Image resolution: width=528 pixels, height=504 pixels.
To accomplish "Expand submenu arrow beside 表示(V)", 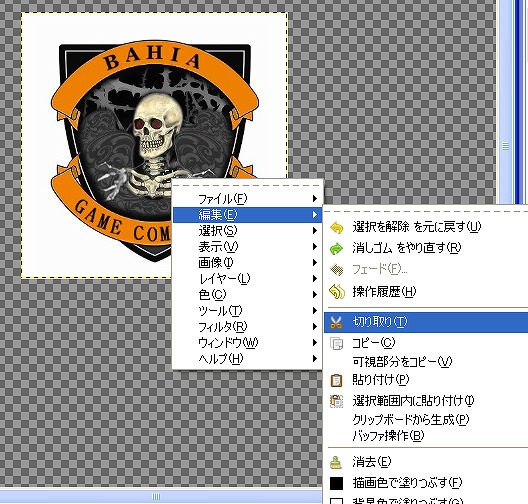I will tap(315, 247).
